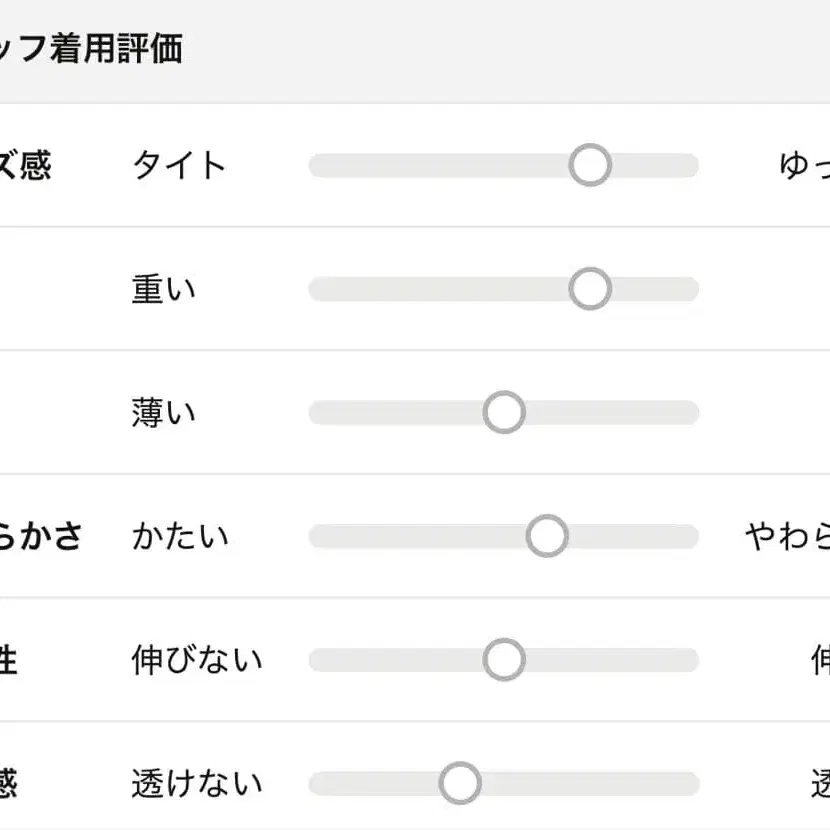Click the transparency slider handle beside 透けない

[460, 783]
